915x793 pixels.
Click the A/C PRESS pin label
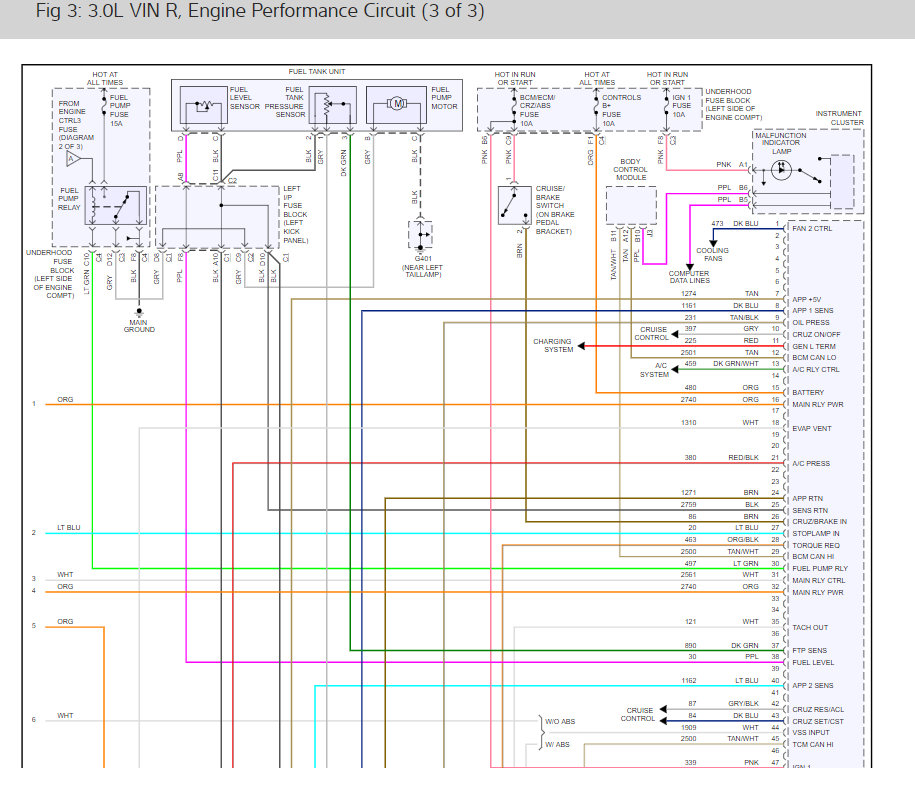click(x=811, y=463)
